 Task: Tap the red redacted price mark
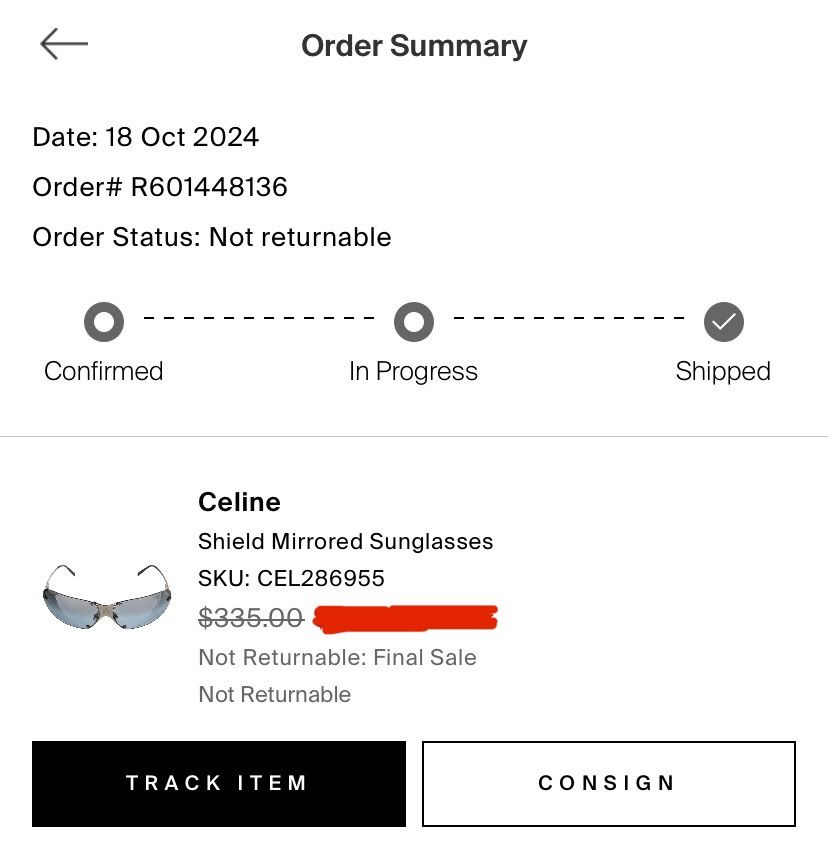pos(406,619)
